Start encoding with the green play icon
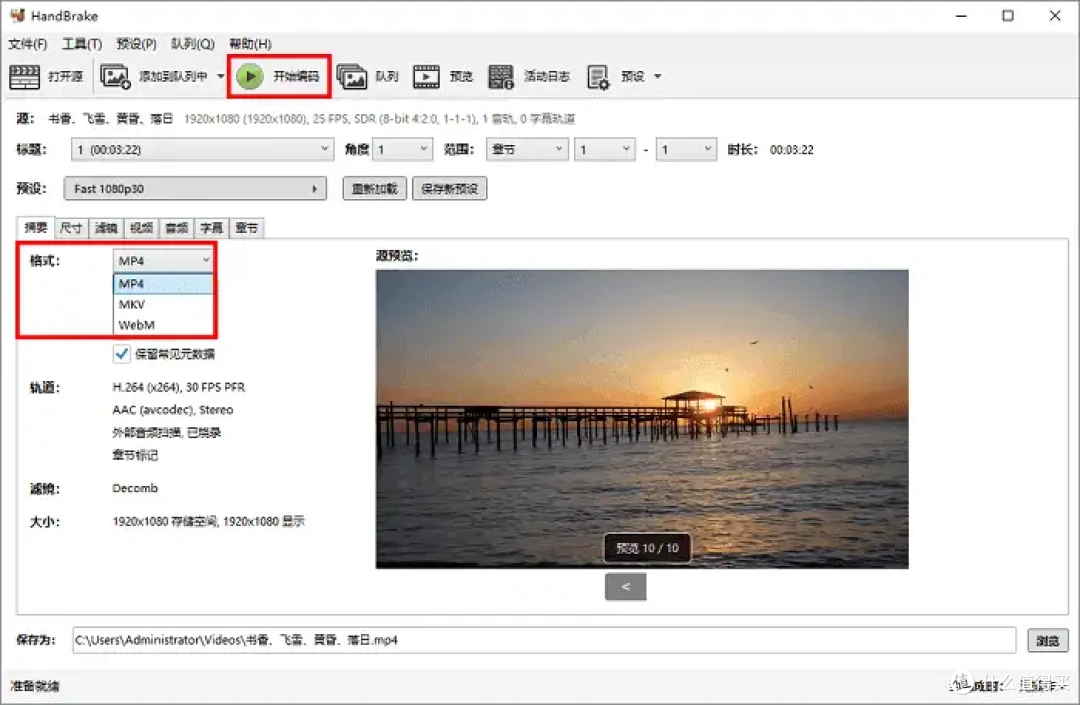 250,76
